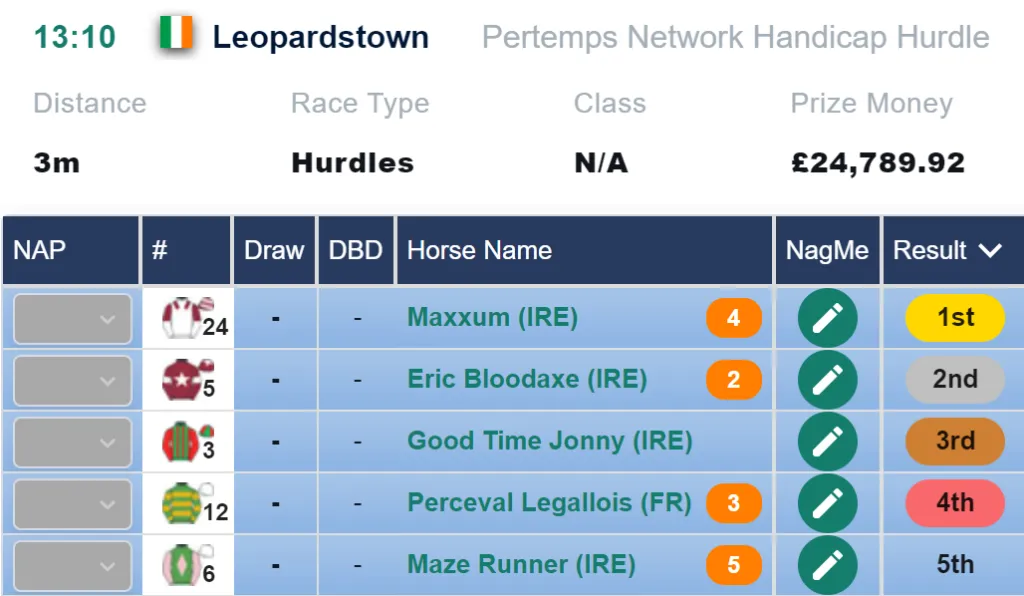Click the NagMe pencil for Perceval Legallois
Screen dimensions: 1024x596
pyautogui.click(x=827, y=503)
